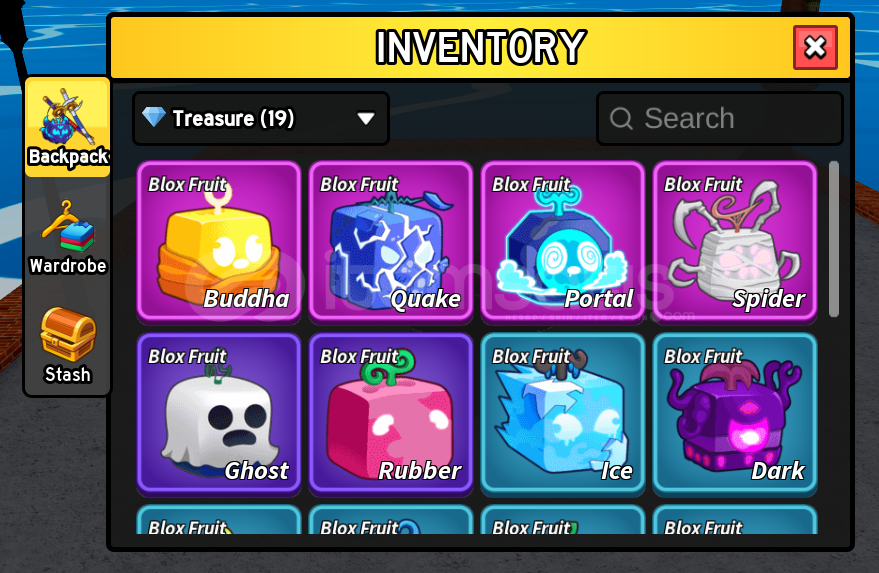Select the Ghost Blox Fruit
The image size is (879, 573).
219,414
